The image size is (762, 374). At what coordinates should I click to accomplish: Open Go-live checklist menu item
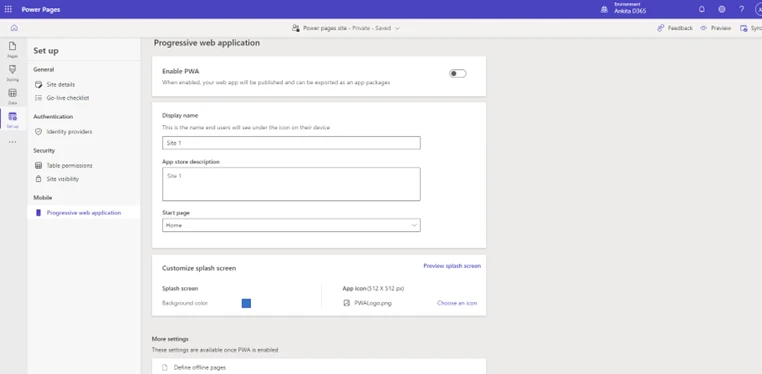(x=68, y=98)
